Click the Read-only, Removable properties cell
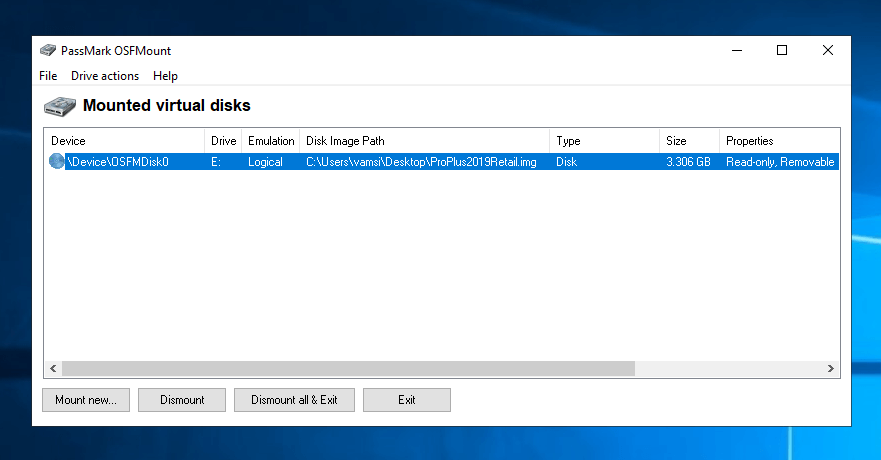 (780, 162)
